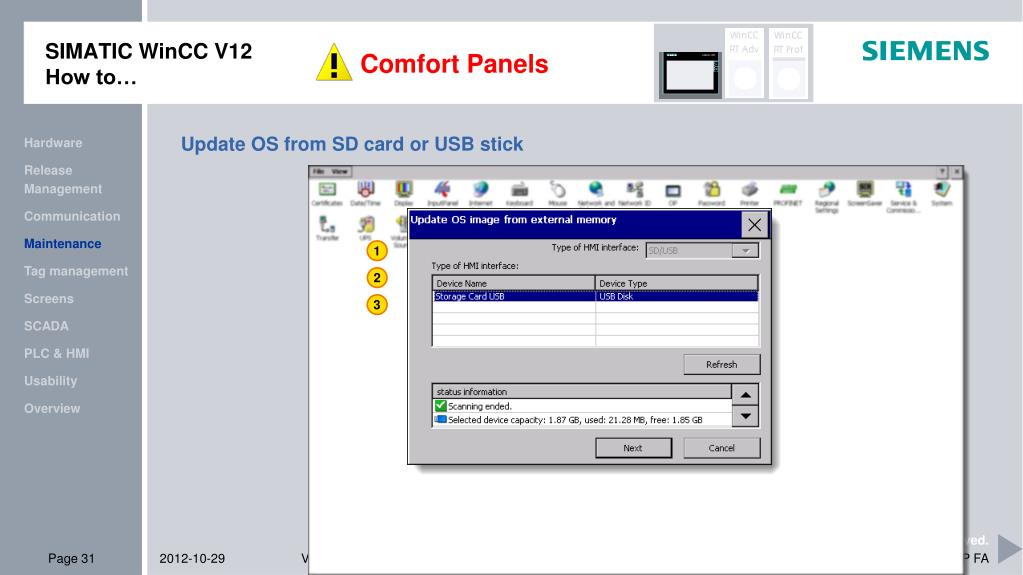Open the View menu in control panel

point(340,172)
